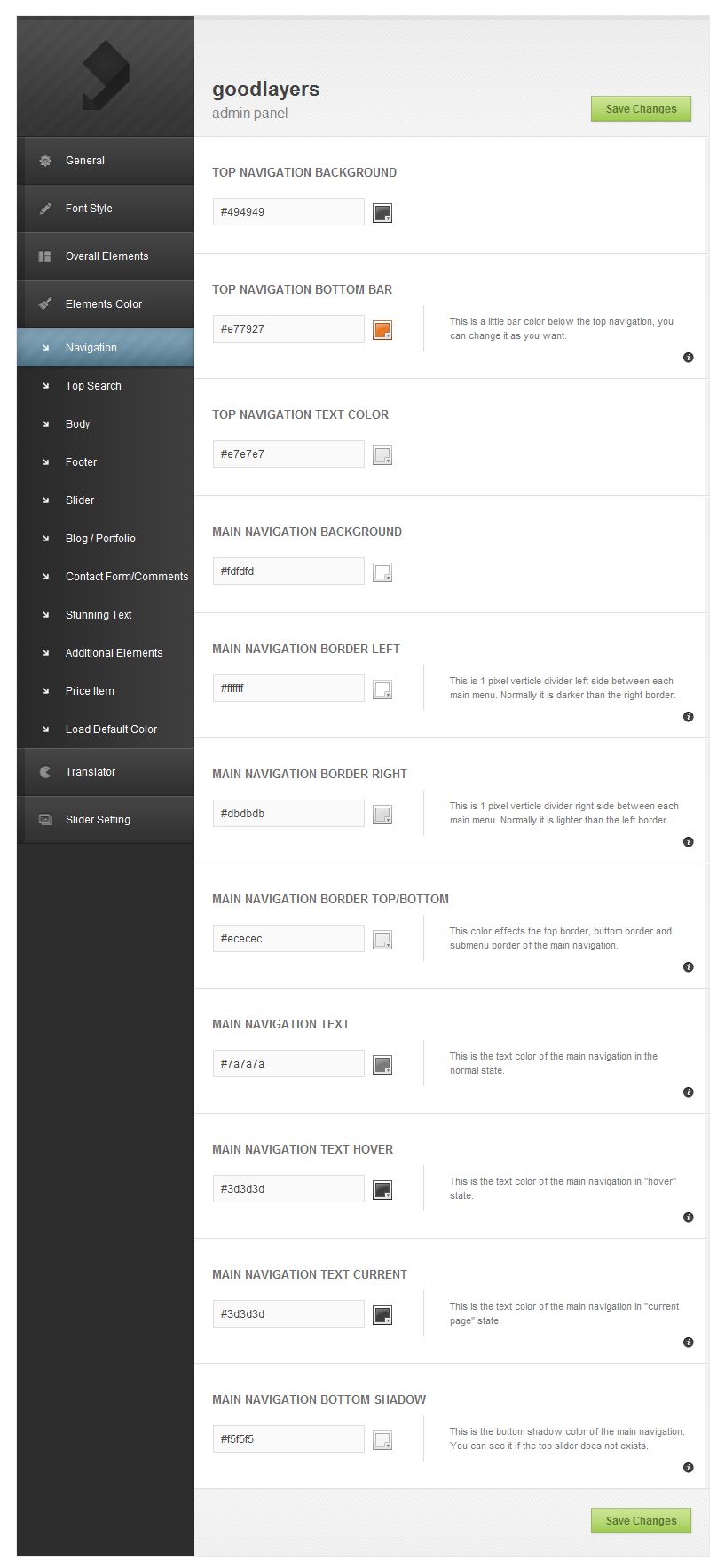The width and height of the screenshot is (725, 1568).
Task: Open color picker for Main Navigation Border Top/Bottom
Action: pos(382,940)
